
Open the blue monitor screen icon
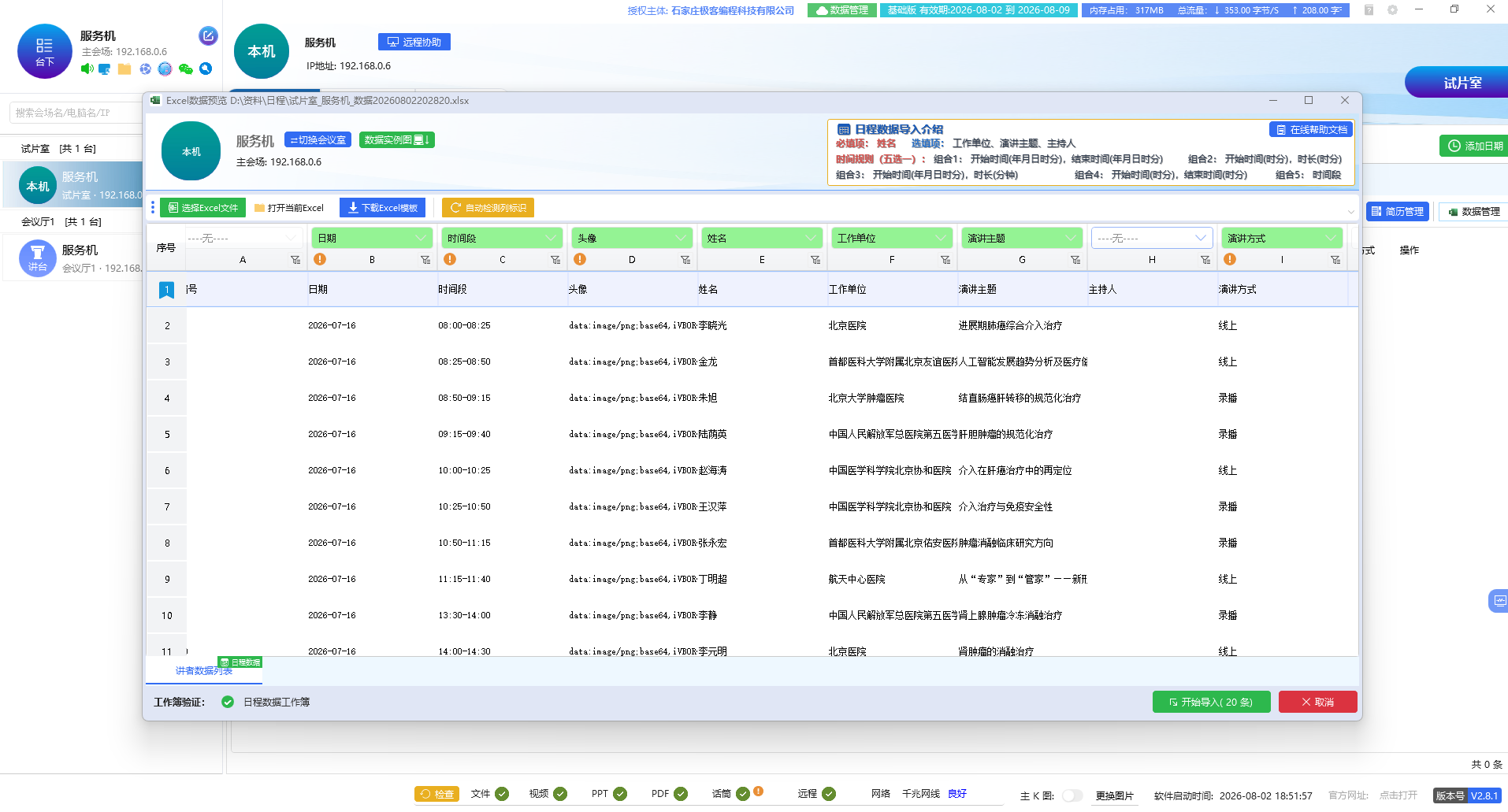pos(104,69)
